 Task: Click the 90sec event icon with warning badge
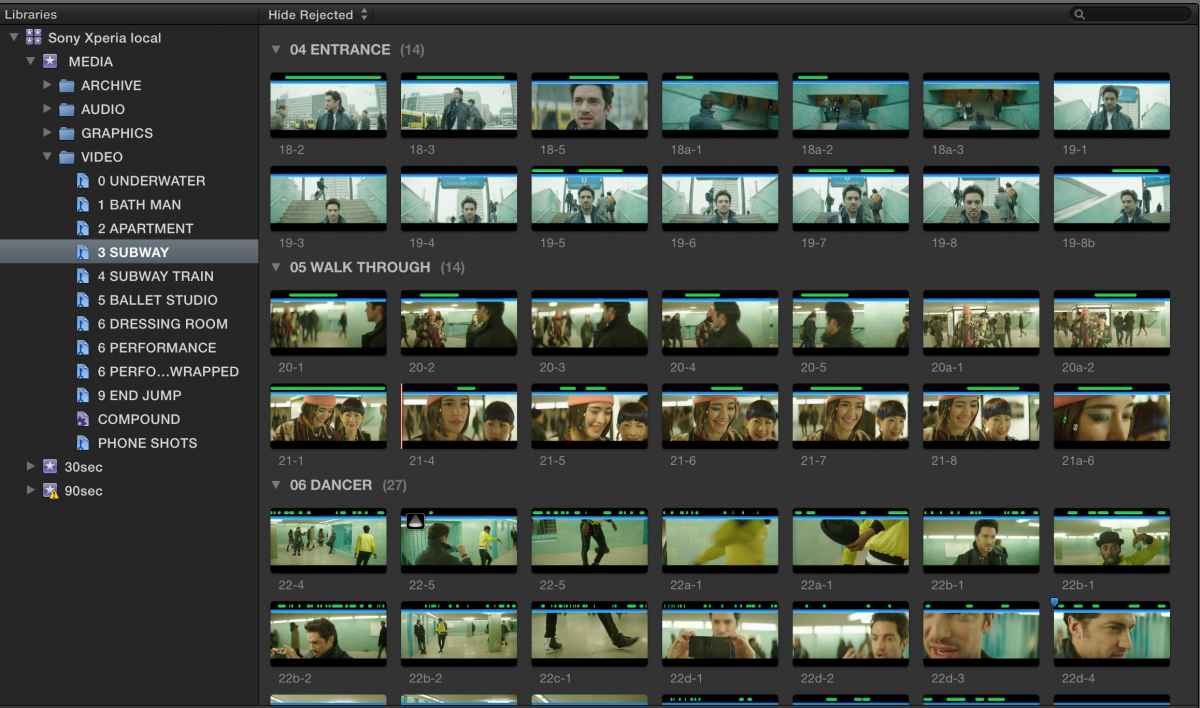click(50, 491)
